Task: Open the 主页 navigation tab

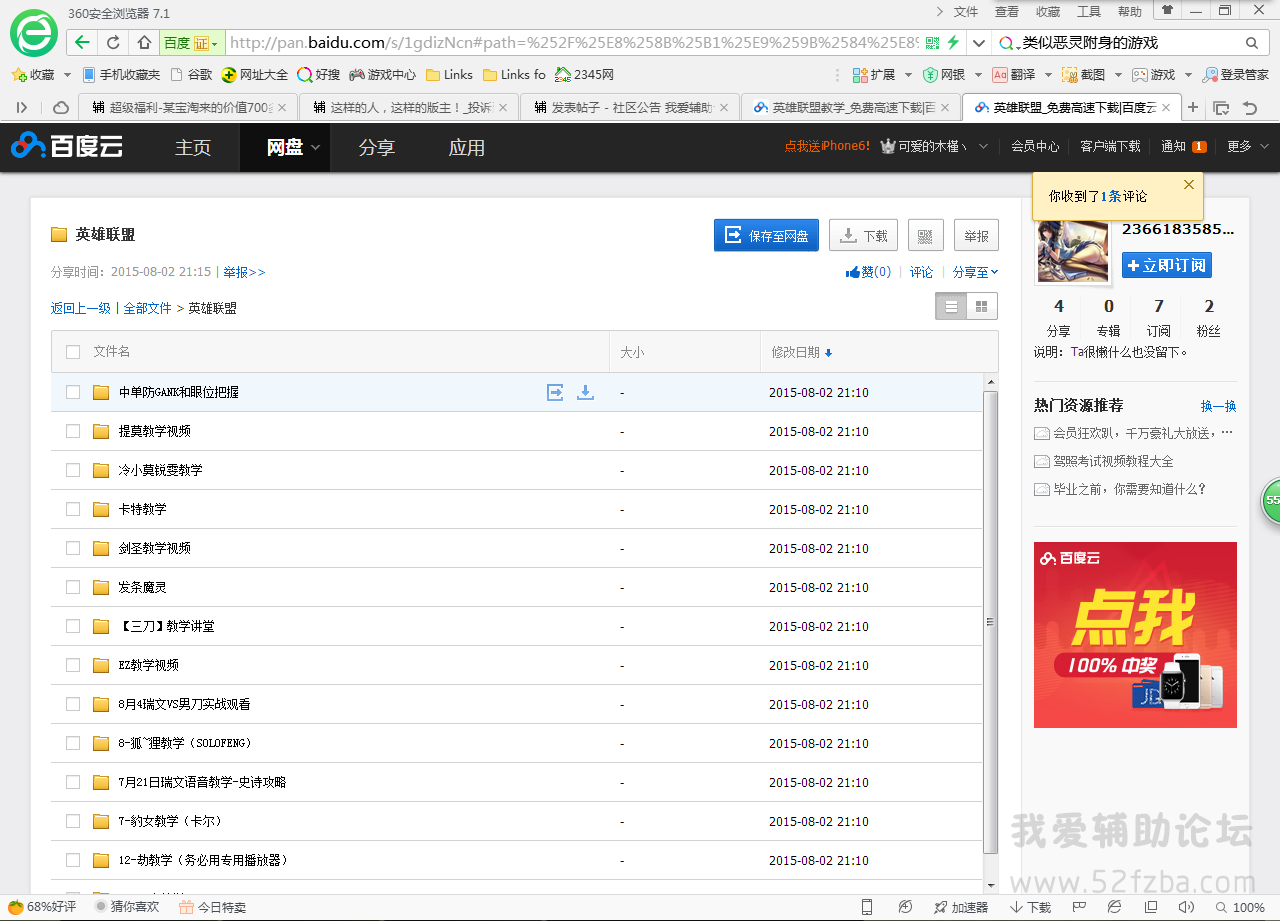Action: coord(193,148)
